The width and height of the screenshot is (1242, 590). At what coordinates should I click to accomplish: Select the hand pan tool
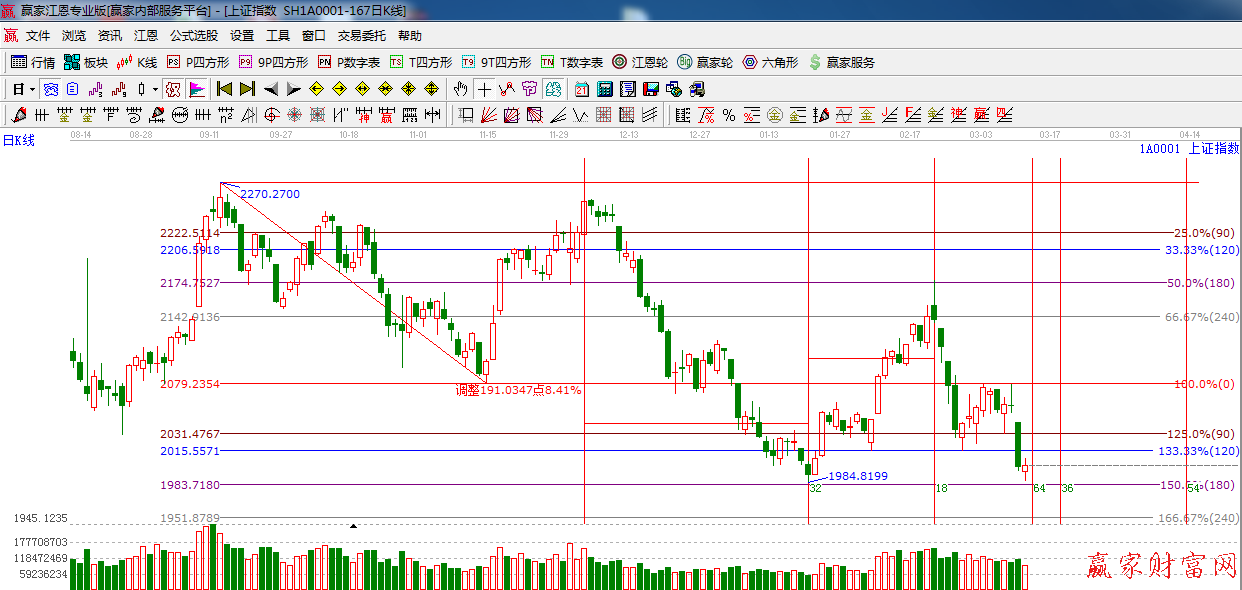coord(460,89)
